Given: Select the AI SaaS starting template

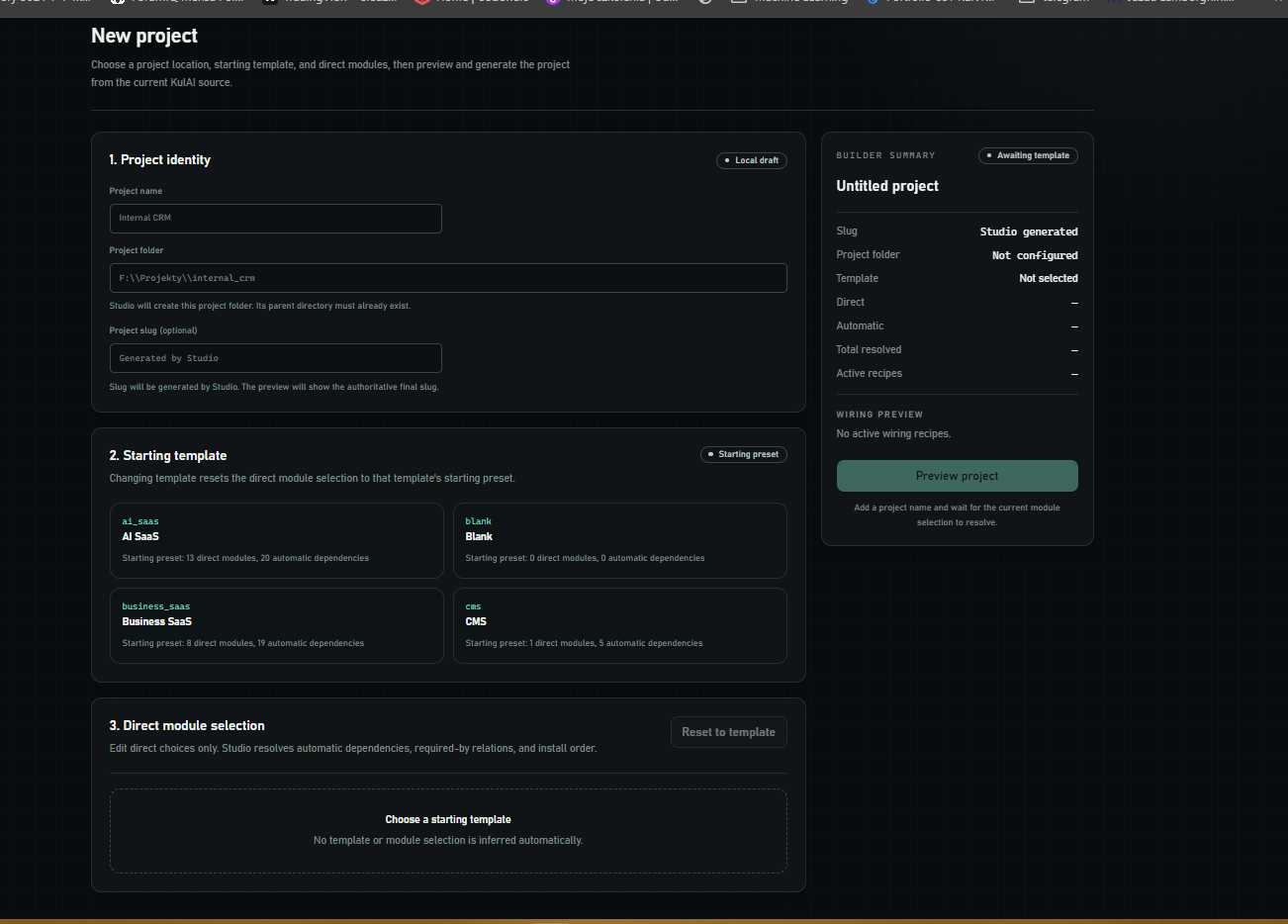Looking at the screenshot, I should click(277, 540).
